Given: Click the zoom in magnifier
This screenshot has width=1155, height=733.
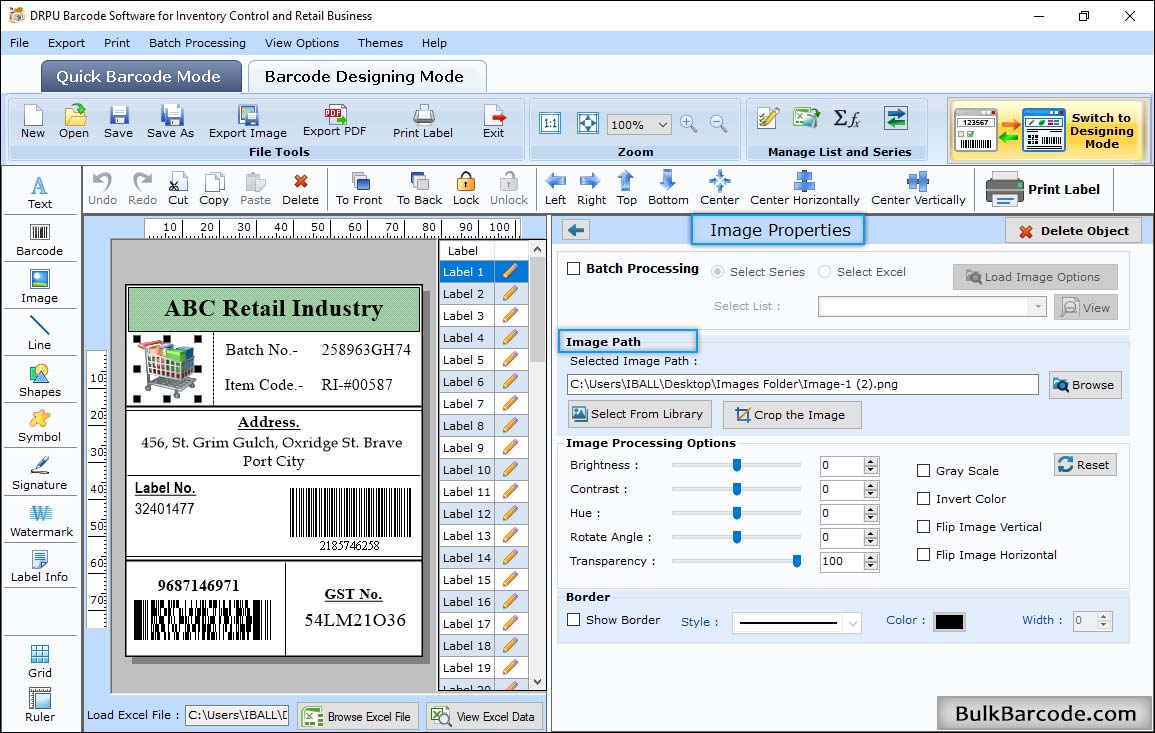Looking at the screenshot, I should point(689,124).
